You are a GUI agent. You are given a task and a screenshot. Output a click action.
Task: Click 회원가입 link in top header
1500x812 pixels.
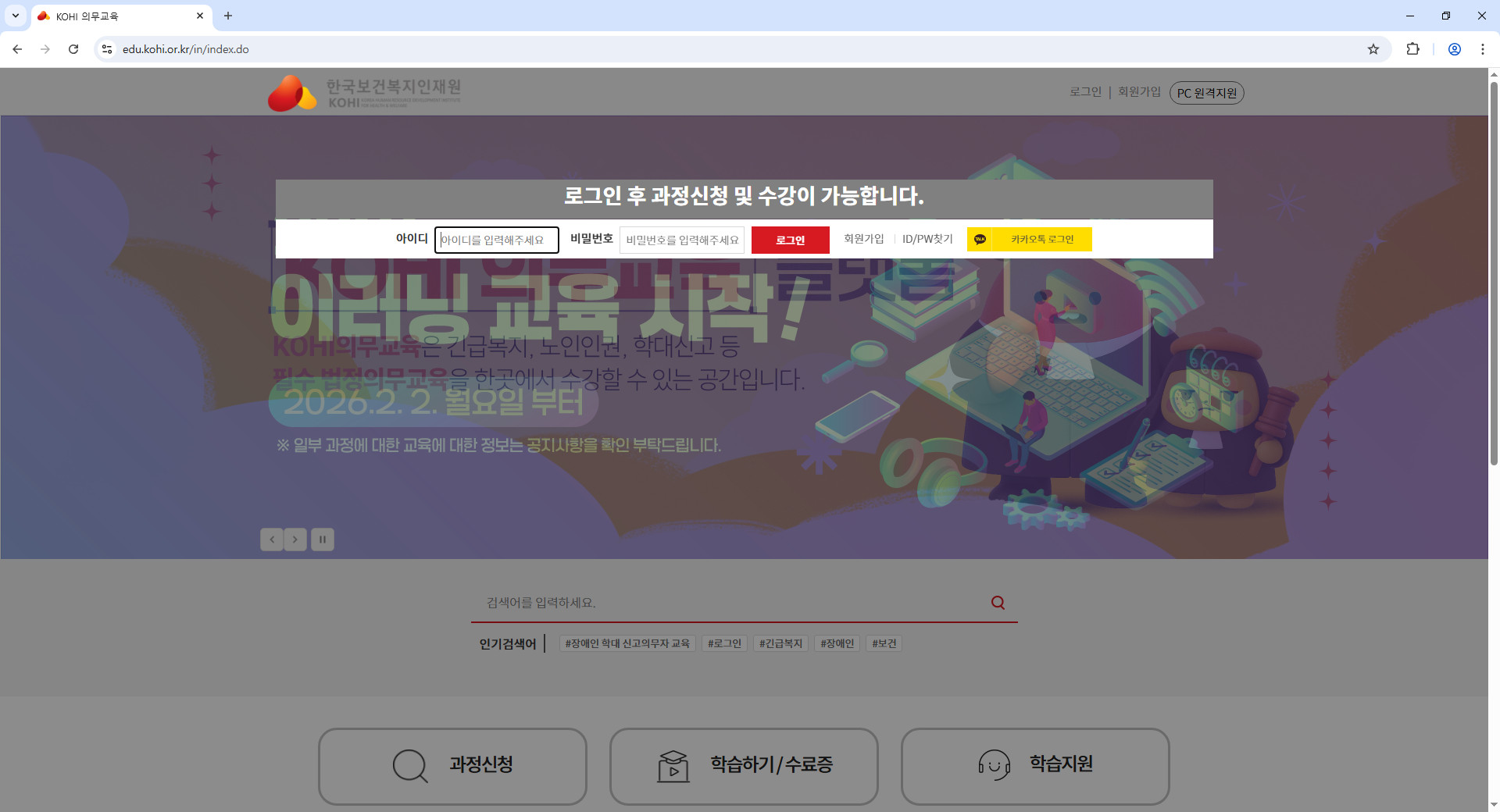click(1139, 92)
